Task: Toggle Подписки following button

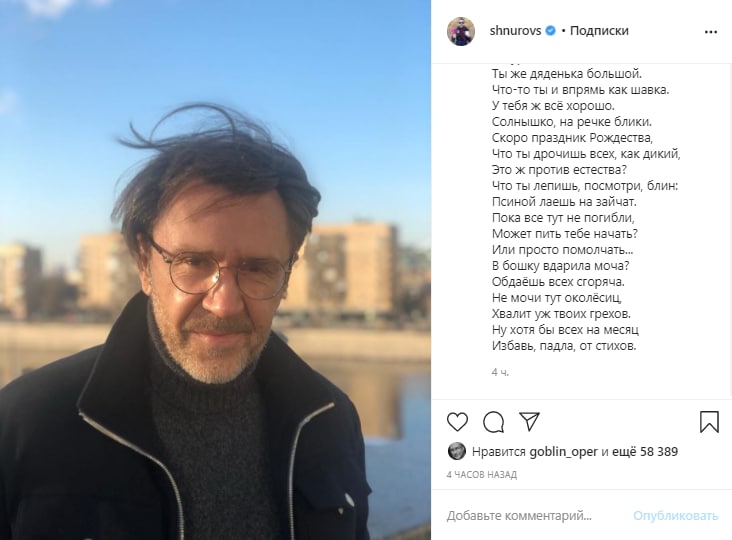Action: [x=599, y=31]
